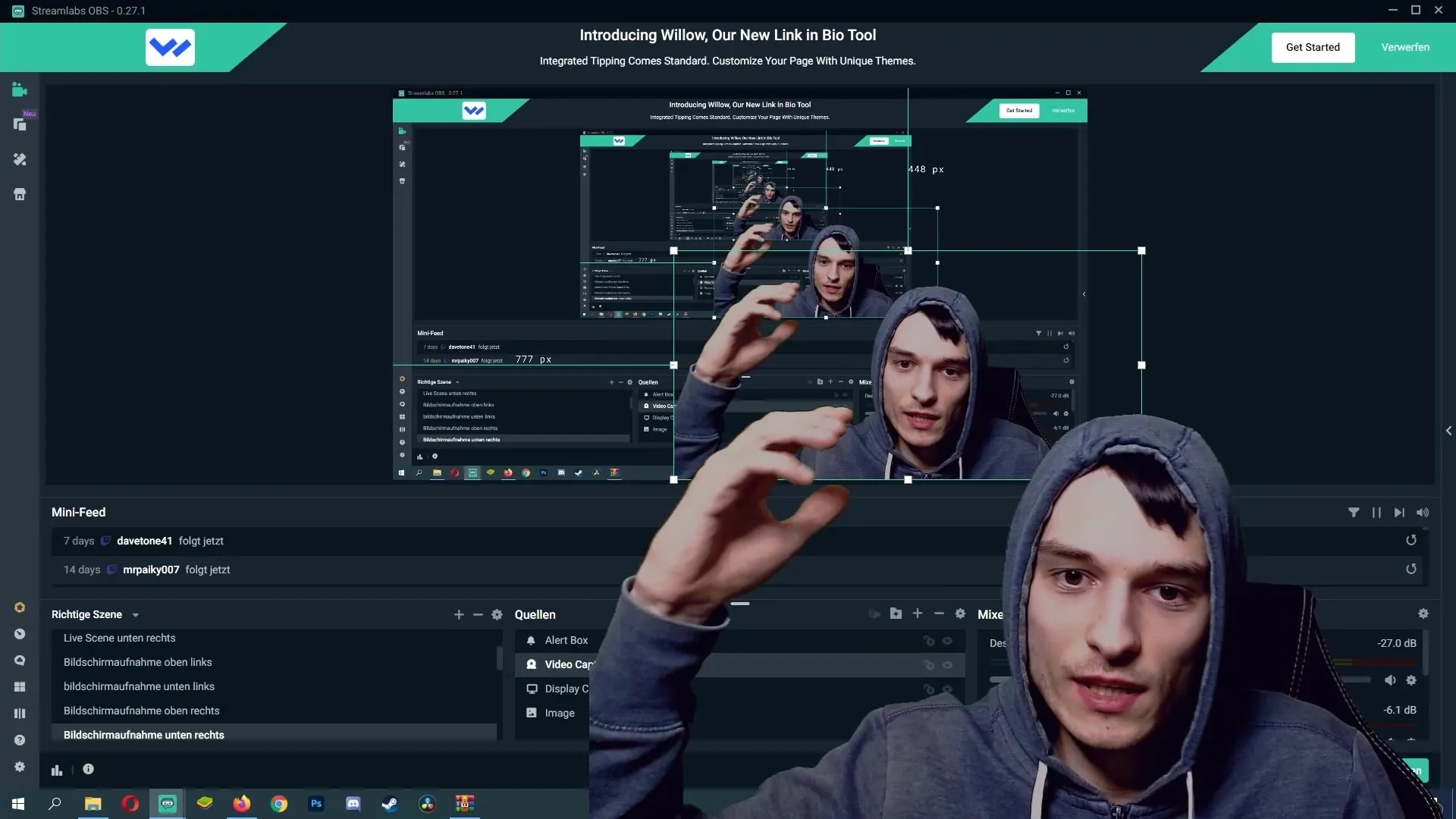Expand the collapsed right-side panel chevron
The width and height of the screenshot is (1456, 819).
coord(1448,431)
